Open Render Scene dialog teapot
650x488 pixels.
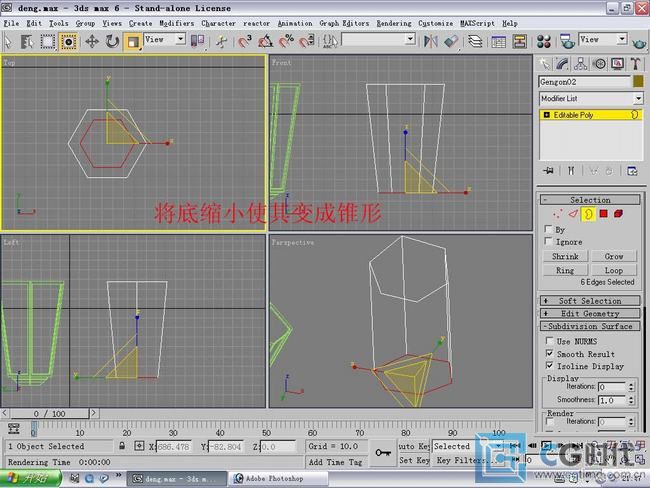pyautogui.click(x=567, y=41)
